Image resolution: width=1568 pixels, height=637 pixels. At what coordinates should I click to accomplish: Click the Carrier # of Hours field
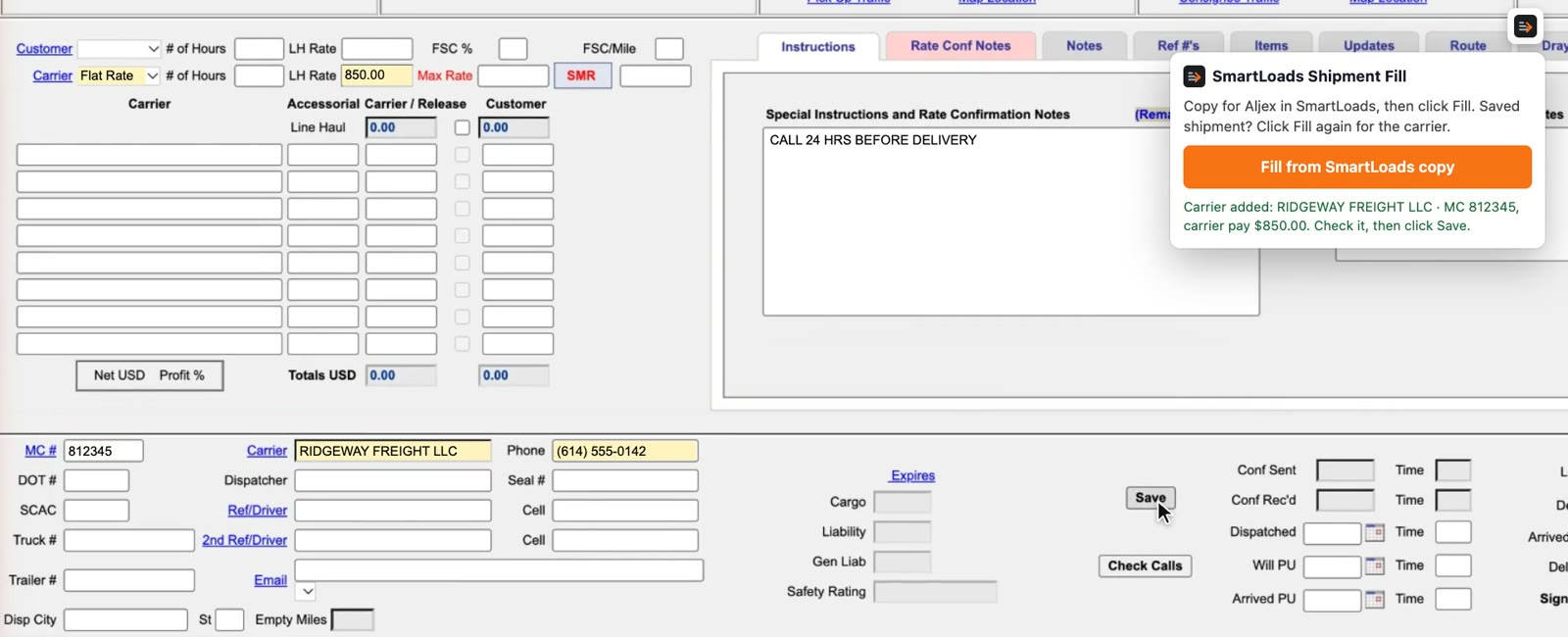[x=259, y=75]
